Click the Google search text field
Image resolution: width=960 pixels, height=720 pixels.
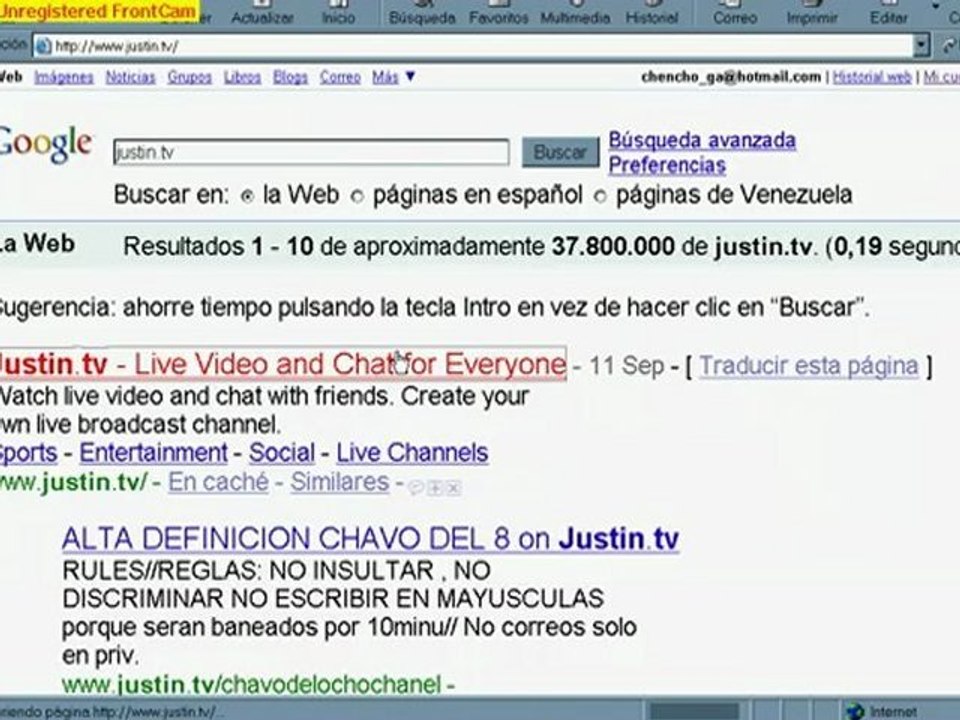pos(311,152)
